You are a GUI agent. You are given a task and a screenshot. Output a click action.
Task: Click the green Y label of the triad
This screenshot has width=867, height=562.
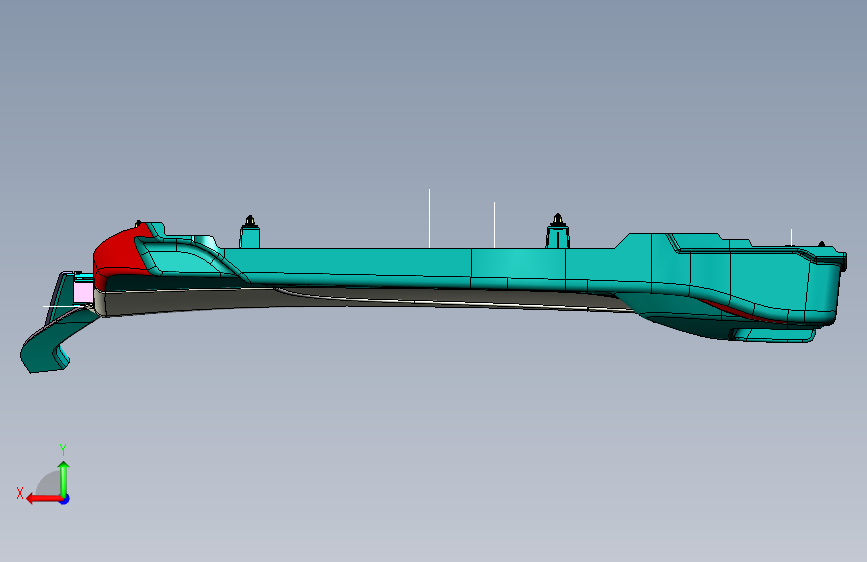[x=63, y=449]
